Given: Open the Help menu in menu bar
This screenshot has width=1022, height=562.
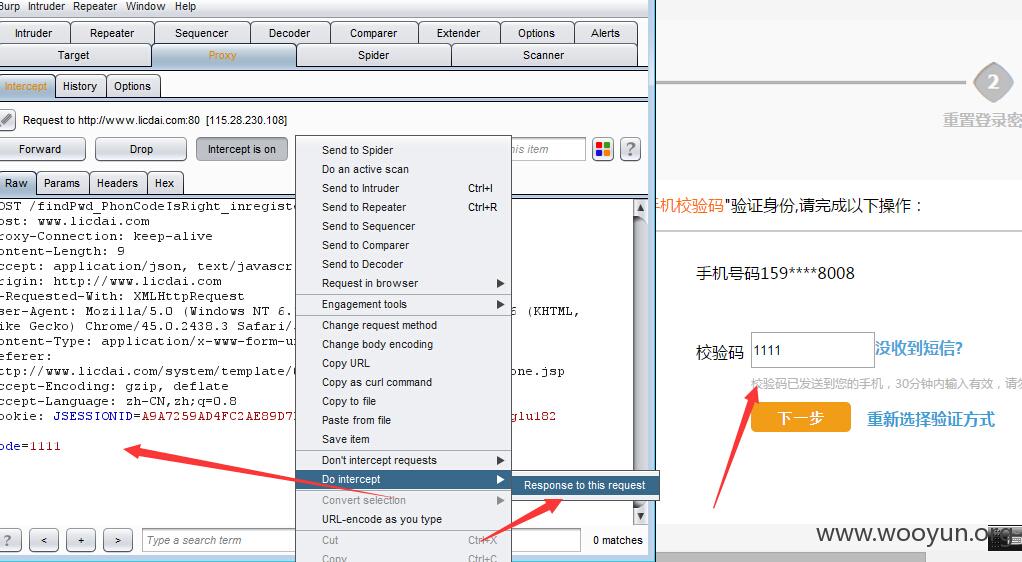Looking at the screenshot, I should coord(185,6).
